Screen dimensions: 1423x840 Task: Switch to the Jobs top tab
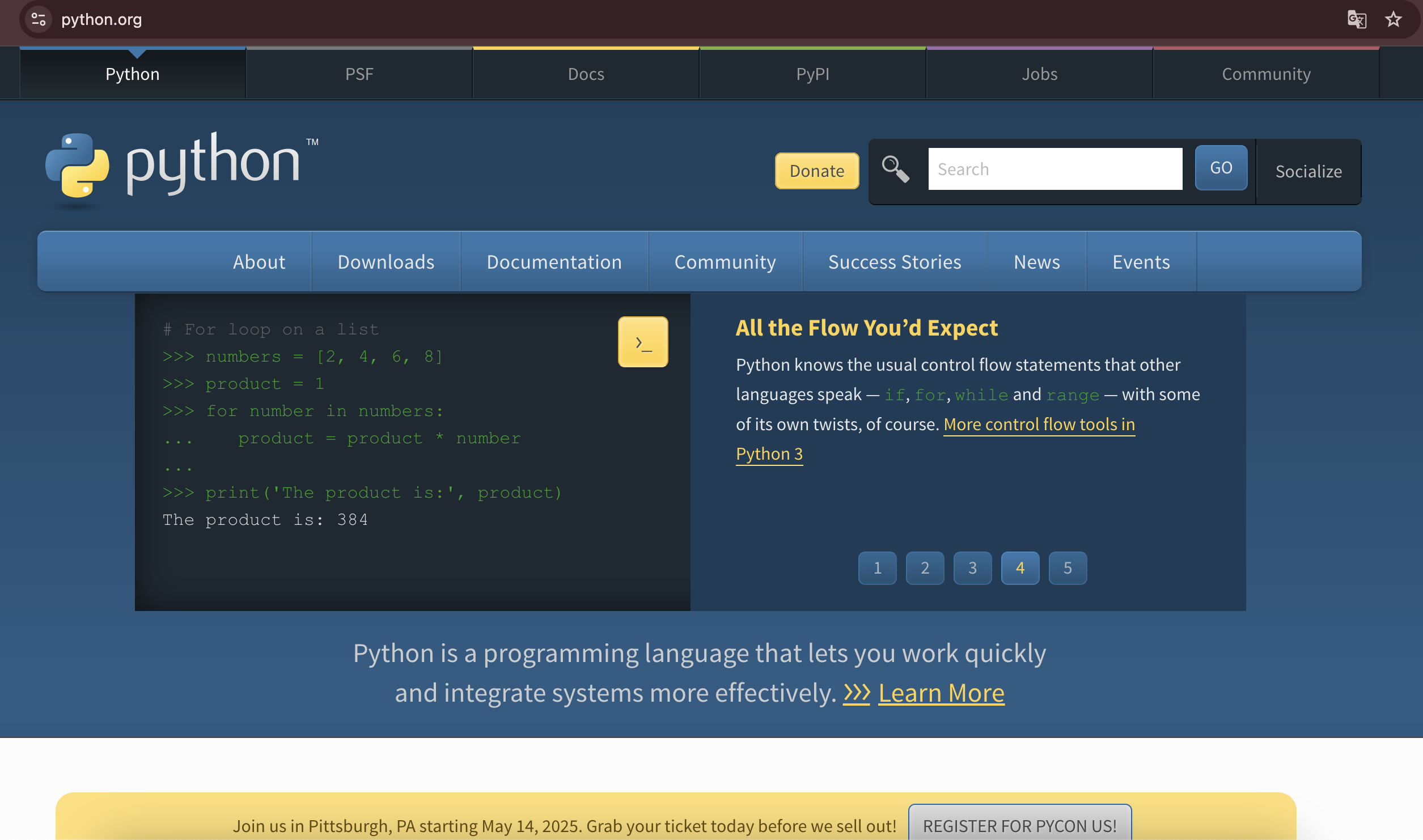(x=1039, y=74)
